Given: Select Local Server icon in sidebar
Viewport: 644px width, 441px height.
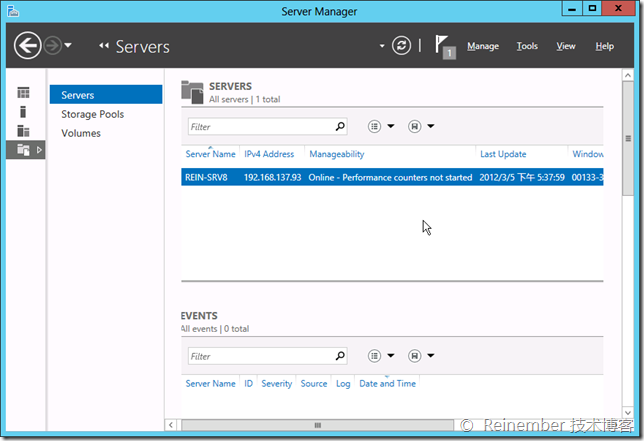Looking at the screenshot, I should click(x=23, y=111).
